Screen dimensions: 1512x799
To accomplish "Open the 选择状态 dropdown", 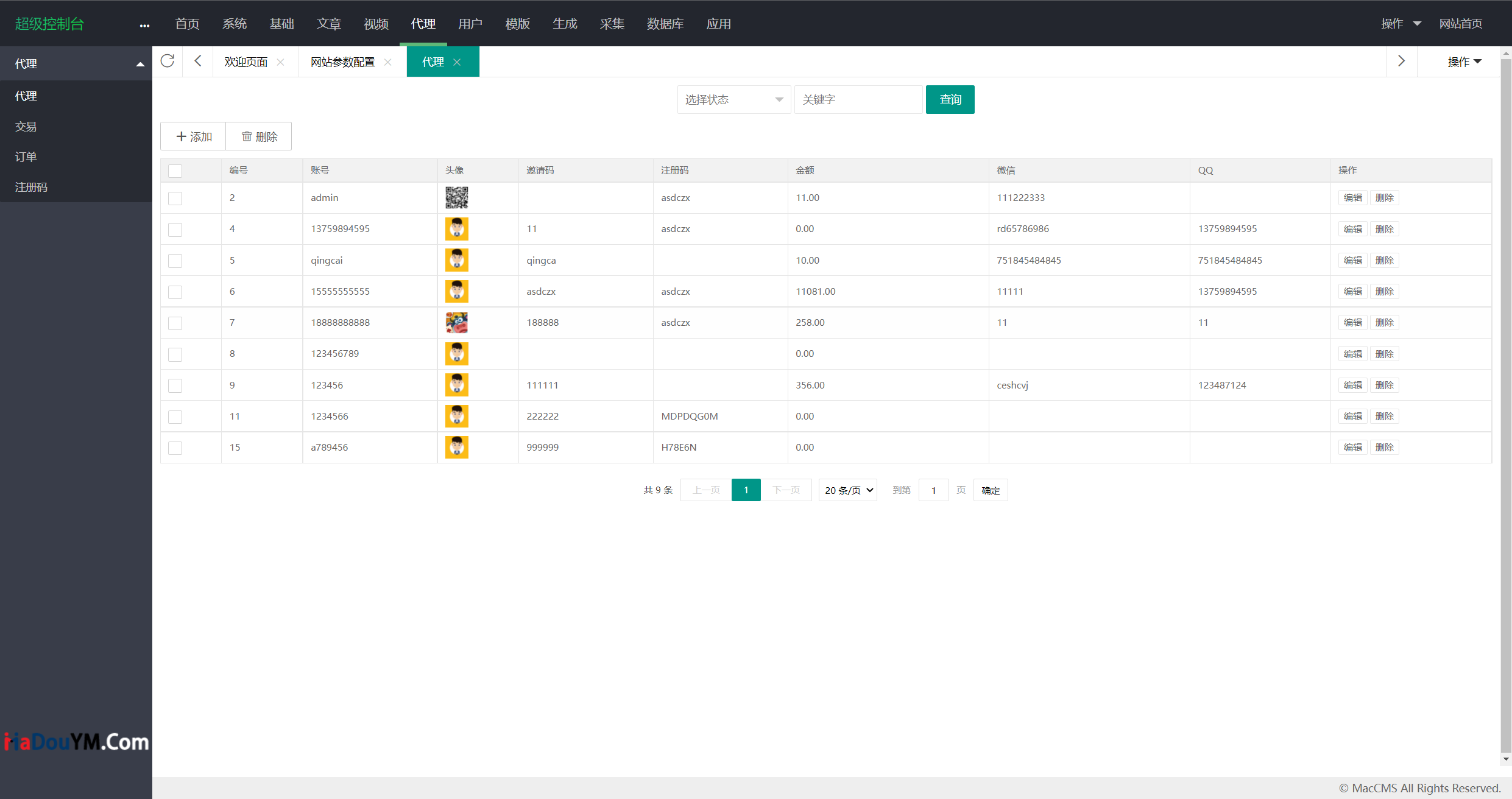I will [x=733, y=99].
